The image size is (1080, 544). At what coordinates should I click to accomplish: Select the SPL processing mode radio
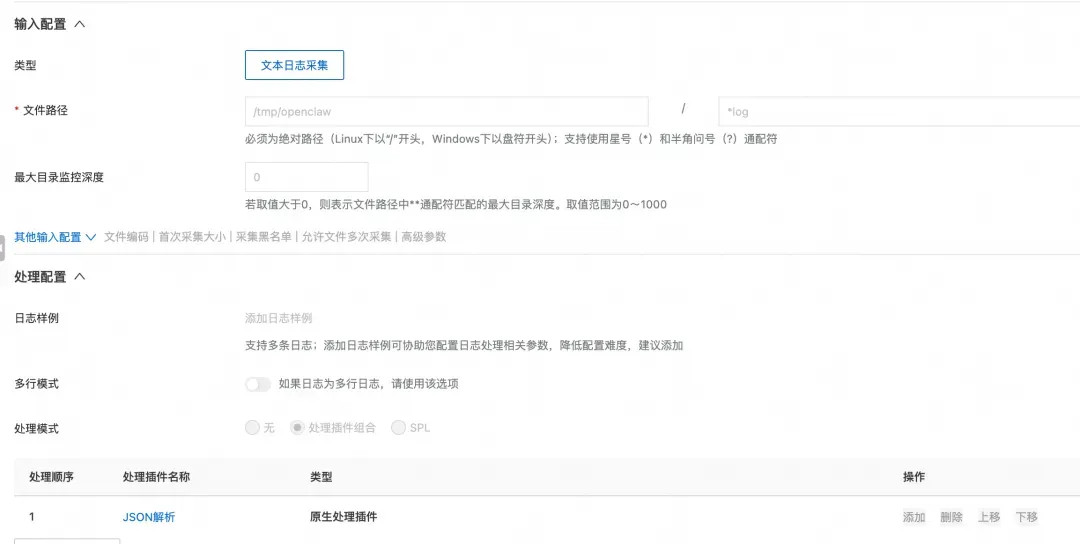point(398,428)
